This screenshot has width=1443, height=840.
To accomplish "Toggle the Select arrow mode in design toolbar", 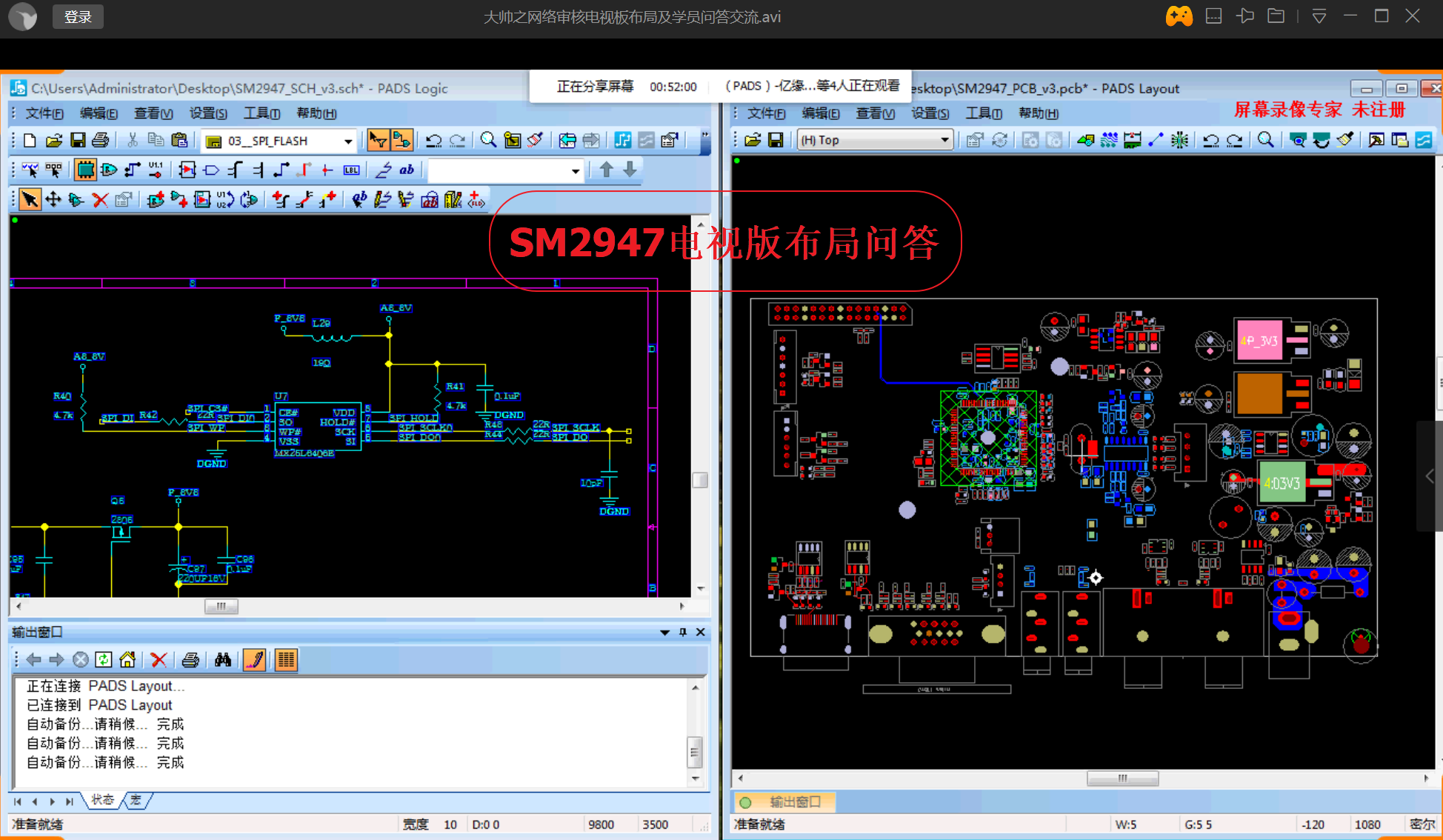I will click(x=30, y=199).
